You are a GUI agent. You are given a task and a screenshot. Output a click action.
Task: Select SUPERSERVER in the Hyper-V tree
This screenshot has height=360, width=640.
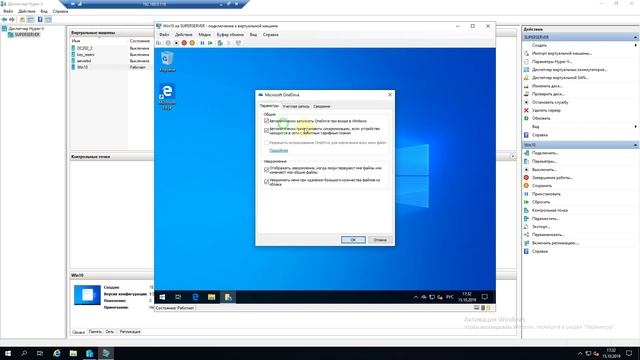pos(27,35)
